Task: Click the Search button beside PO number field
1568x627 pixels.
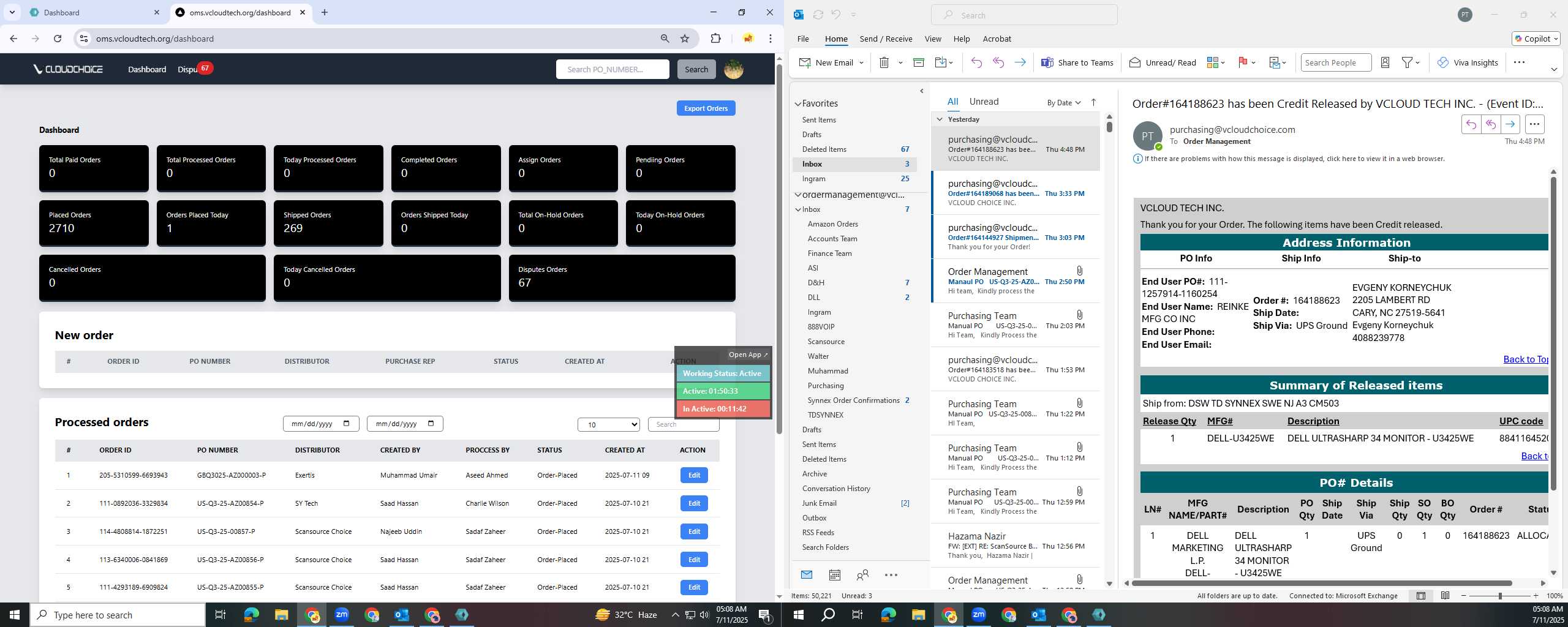Action: coord(696,69)
